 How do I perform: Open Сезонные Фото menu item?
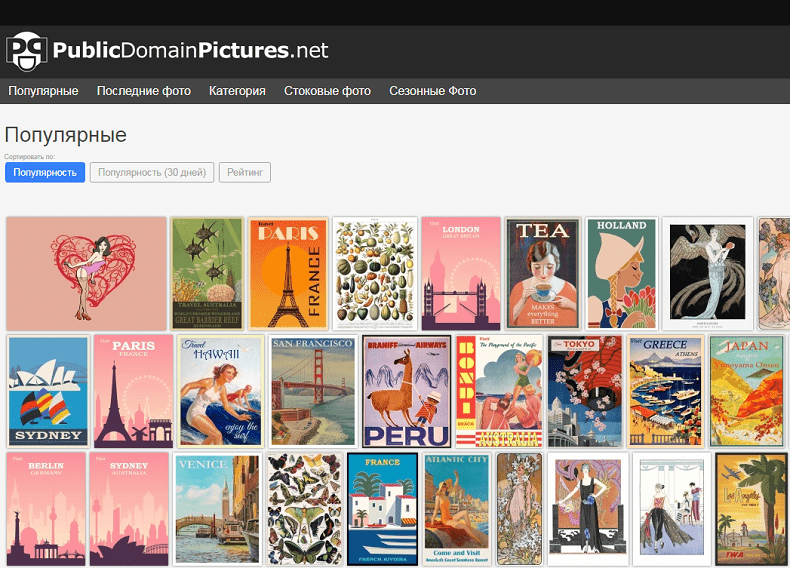click(432, 91)
